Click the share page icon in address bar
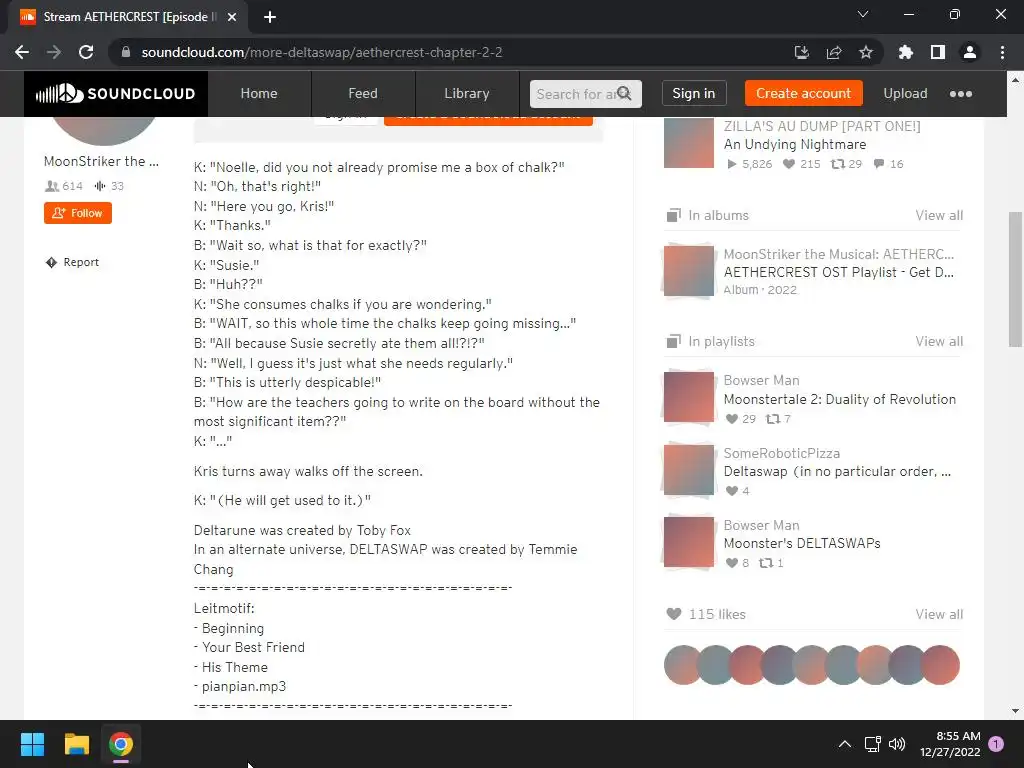Image resolution: width=1024 pixels, height=768 pixels. [834, 52]
